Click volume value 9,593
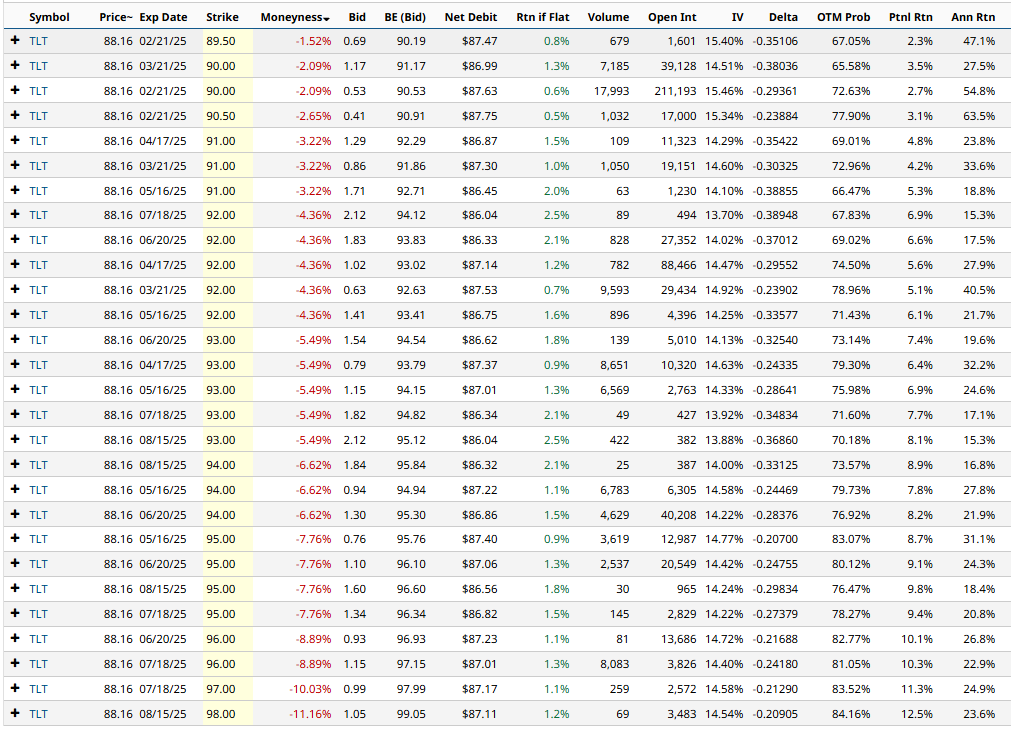Viewport: 1011px width, 731px height. tap(614, 290)
